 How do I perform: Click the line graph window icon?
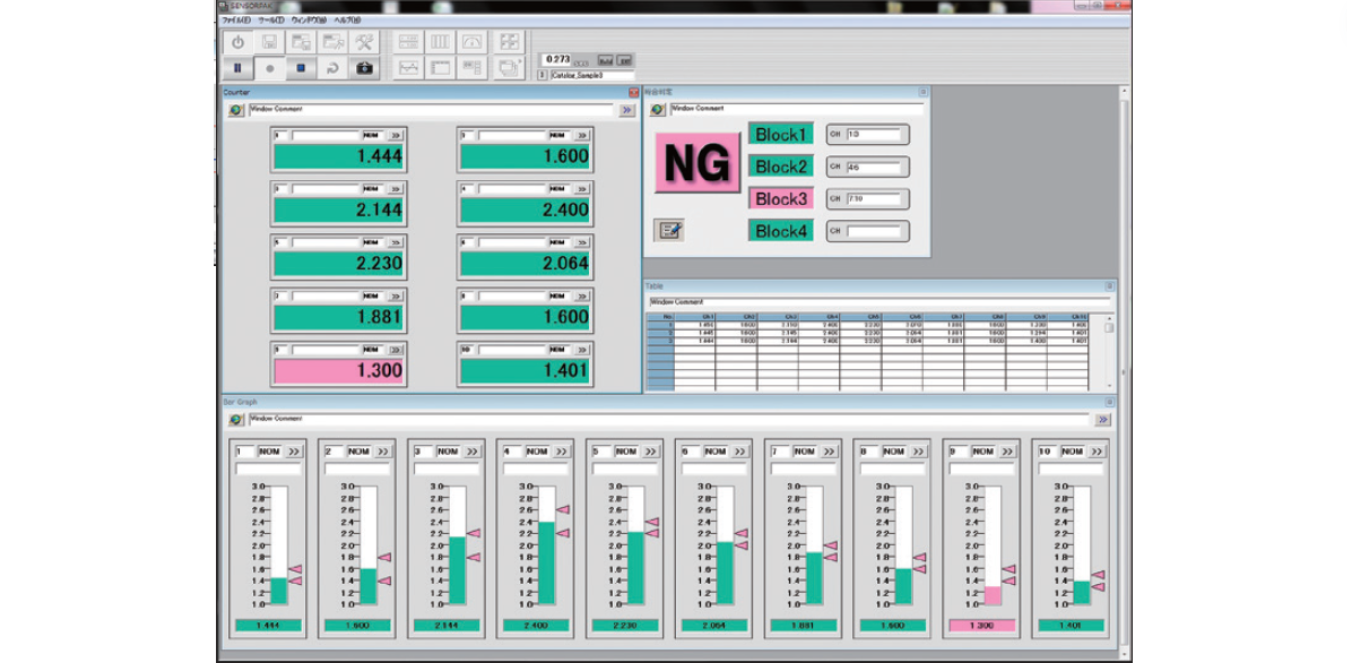coord(408,68)
